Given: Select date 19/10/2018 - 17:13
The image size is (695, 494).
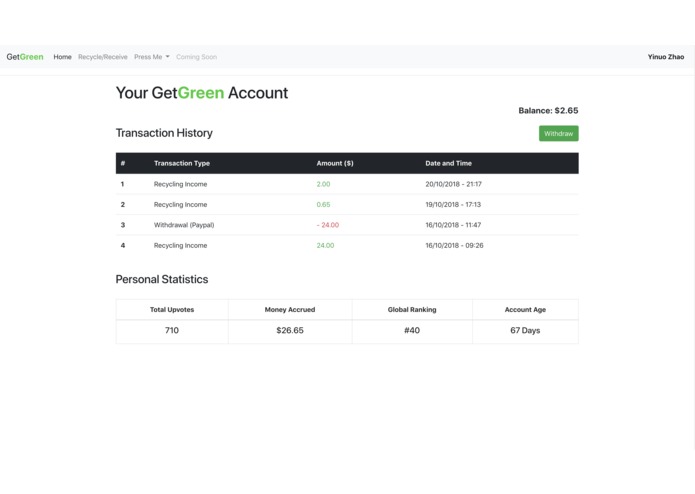Looking at the screenshot, I should 453,204.
